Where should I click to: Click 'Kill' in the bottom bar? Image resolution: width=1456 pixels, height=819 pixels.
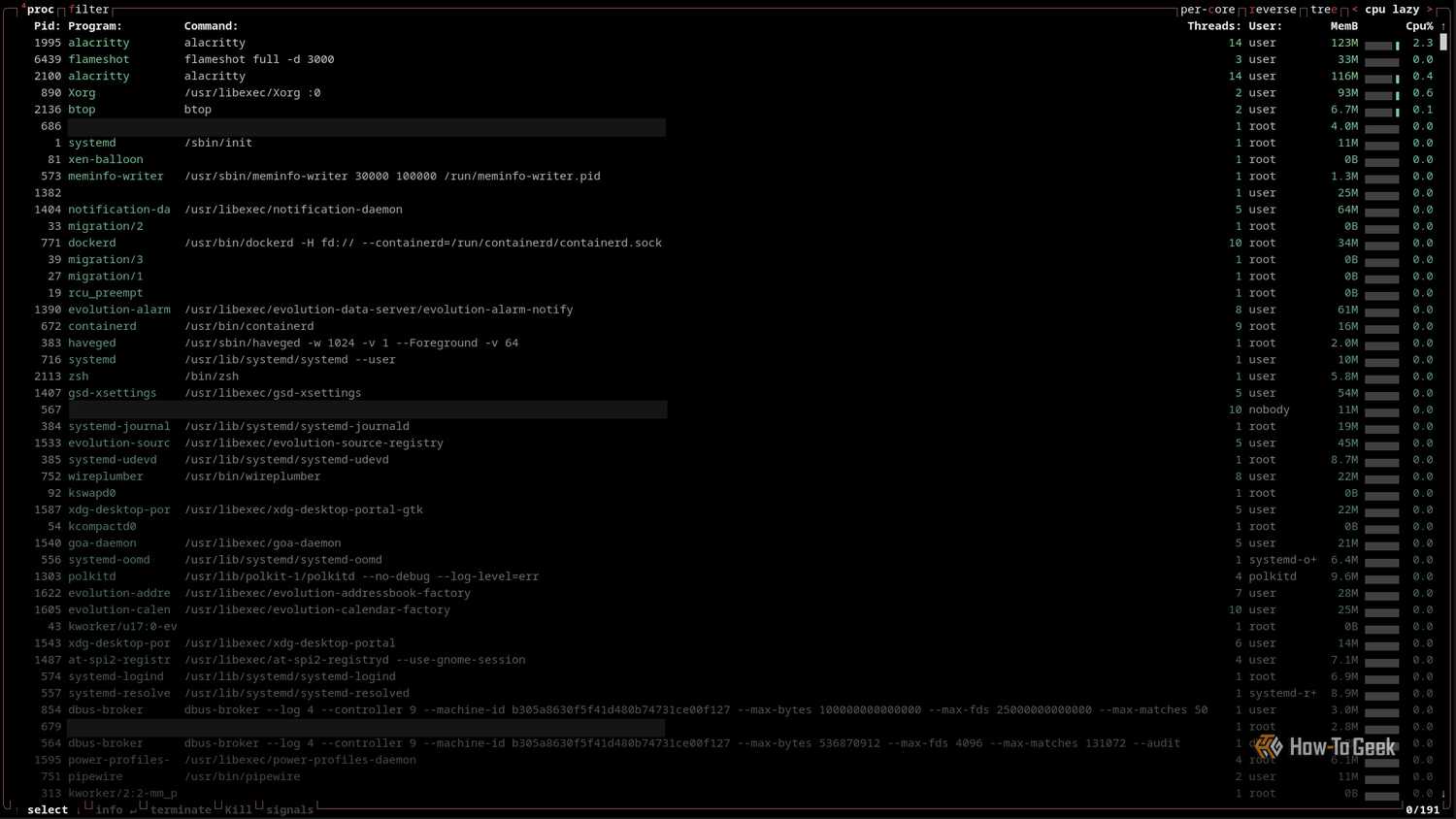[x=238, y=809]
